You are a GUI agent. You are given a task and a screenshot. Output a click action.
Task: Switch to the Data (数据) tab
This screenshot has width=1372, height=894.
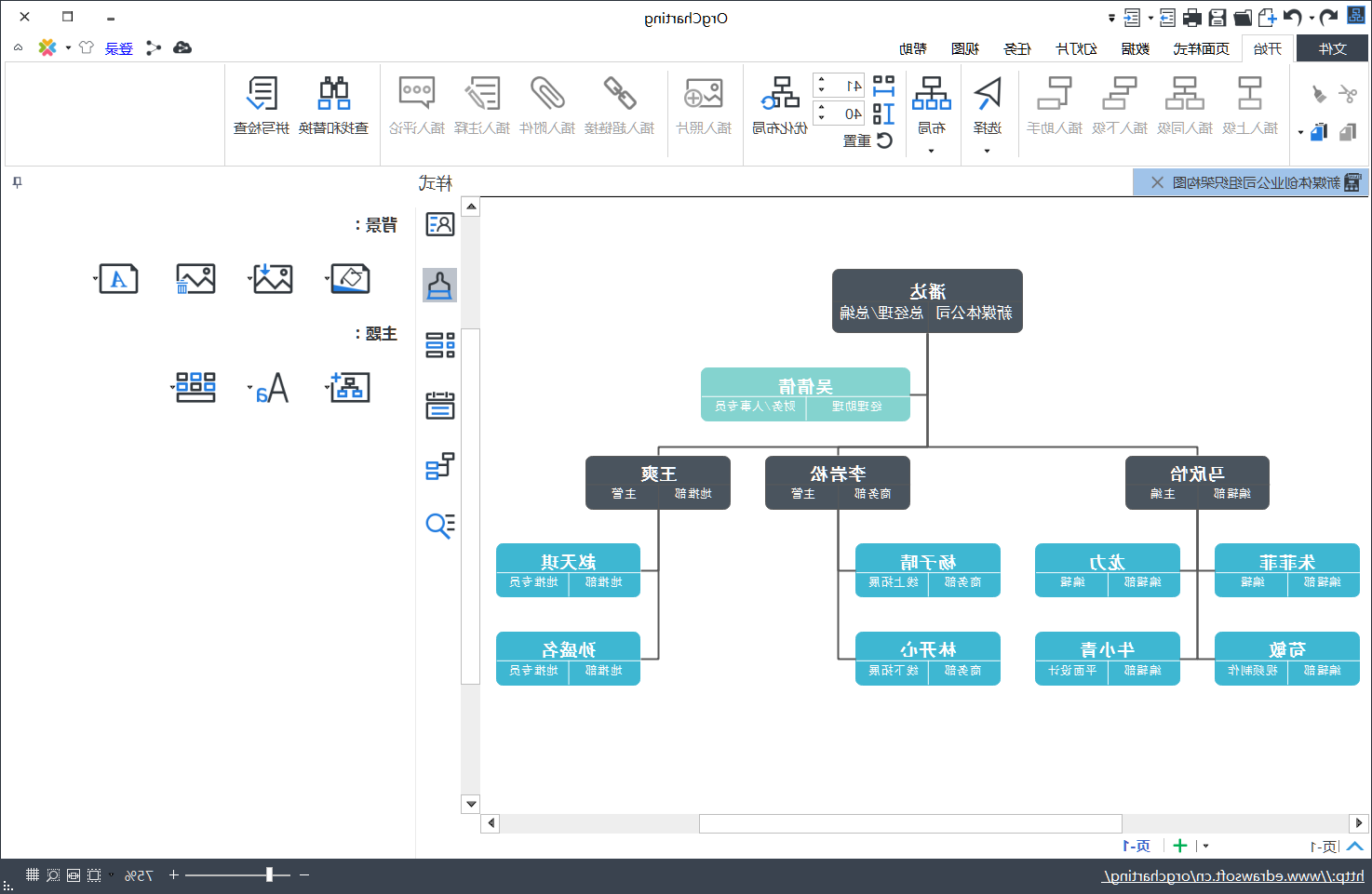[1136, 48]
